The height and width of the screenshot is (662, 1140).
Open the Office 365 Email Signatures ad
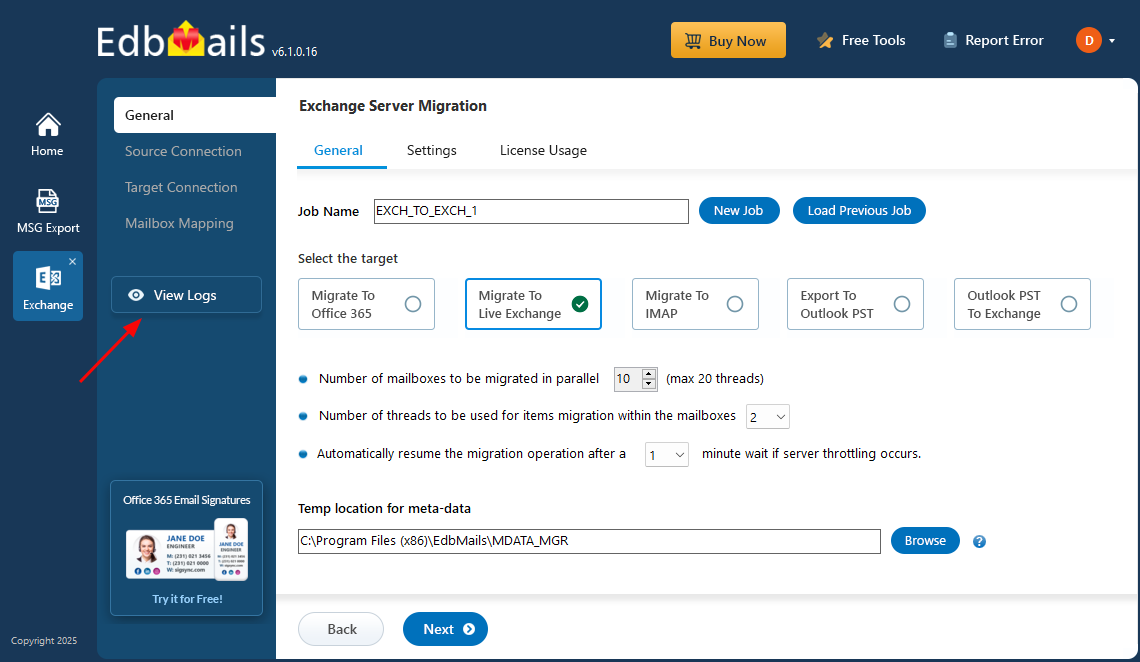point(186,548)
